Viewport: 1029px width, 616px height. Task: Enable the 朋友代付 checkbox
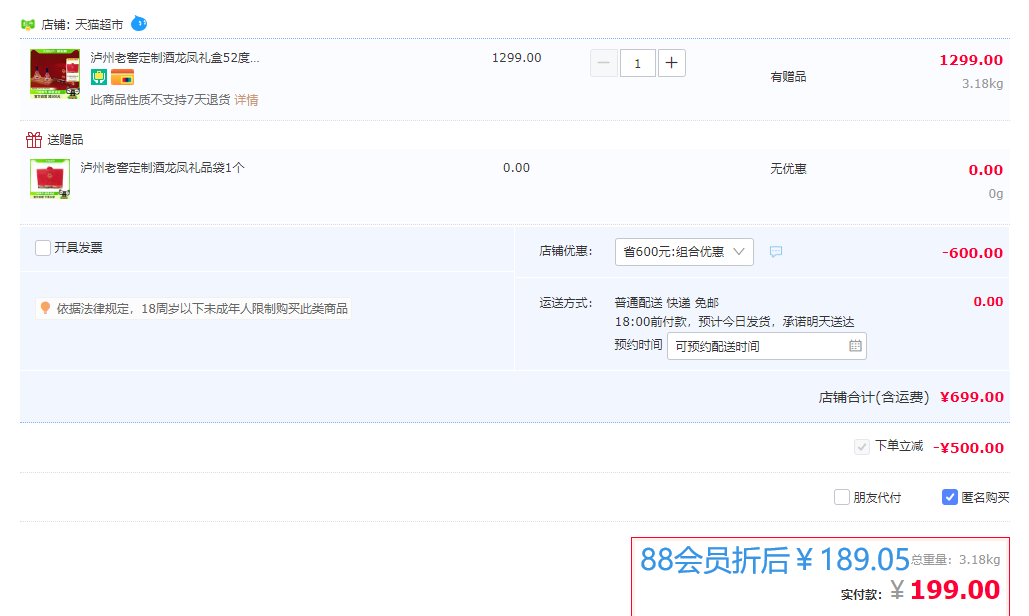(841, 497)
